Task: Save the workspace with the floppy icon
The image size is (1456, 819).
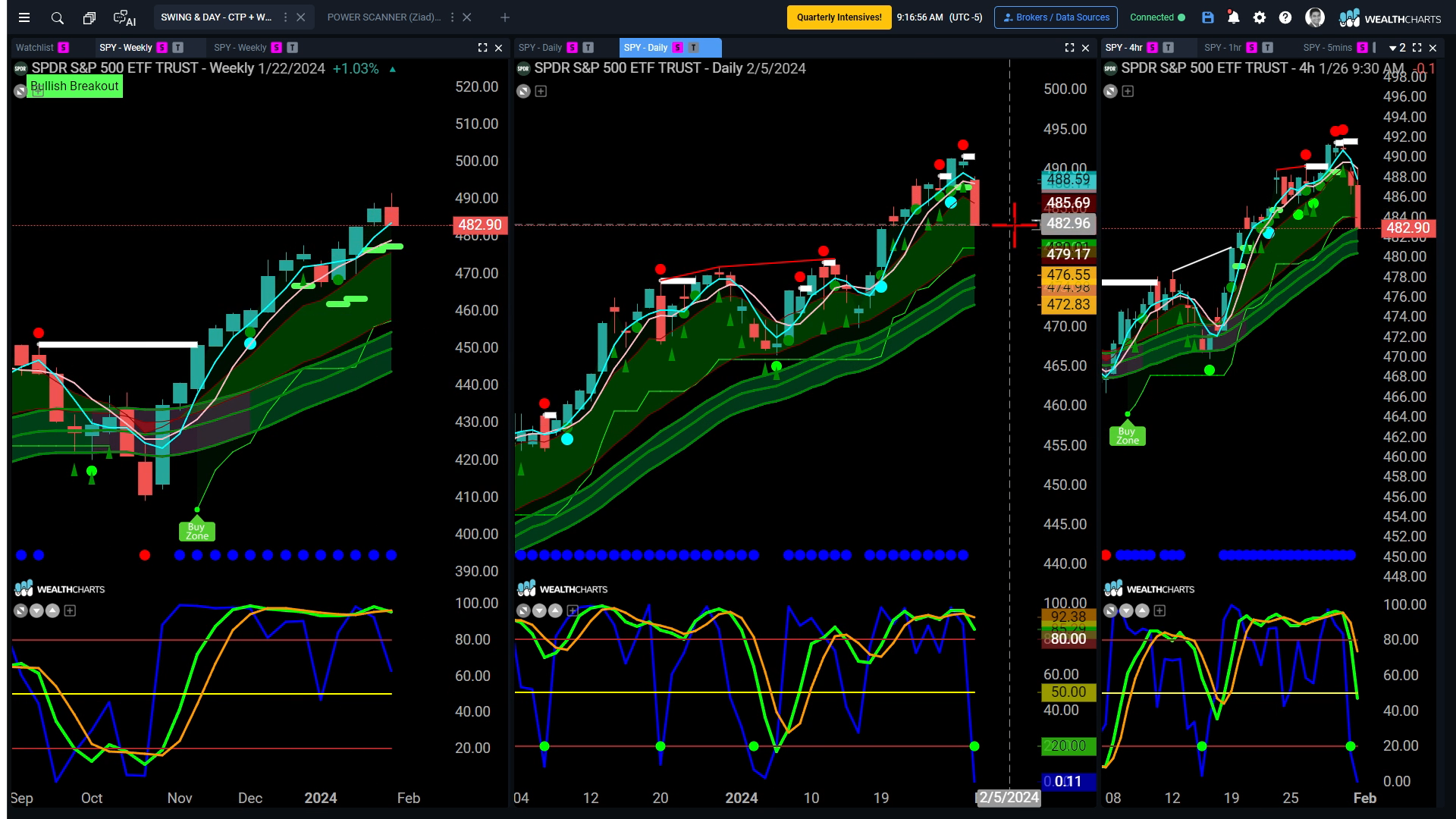Action: click(1208, 17)
